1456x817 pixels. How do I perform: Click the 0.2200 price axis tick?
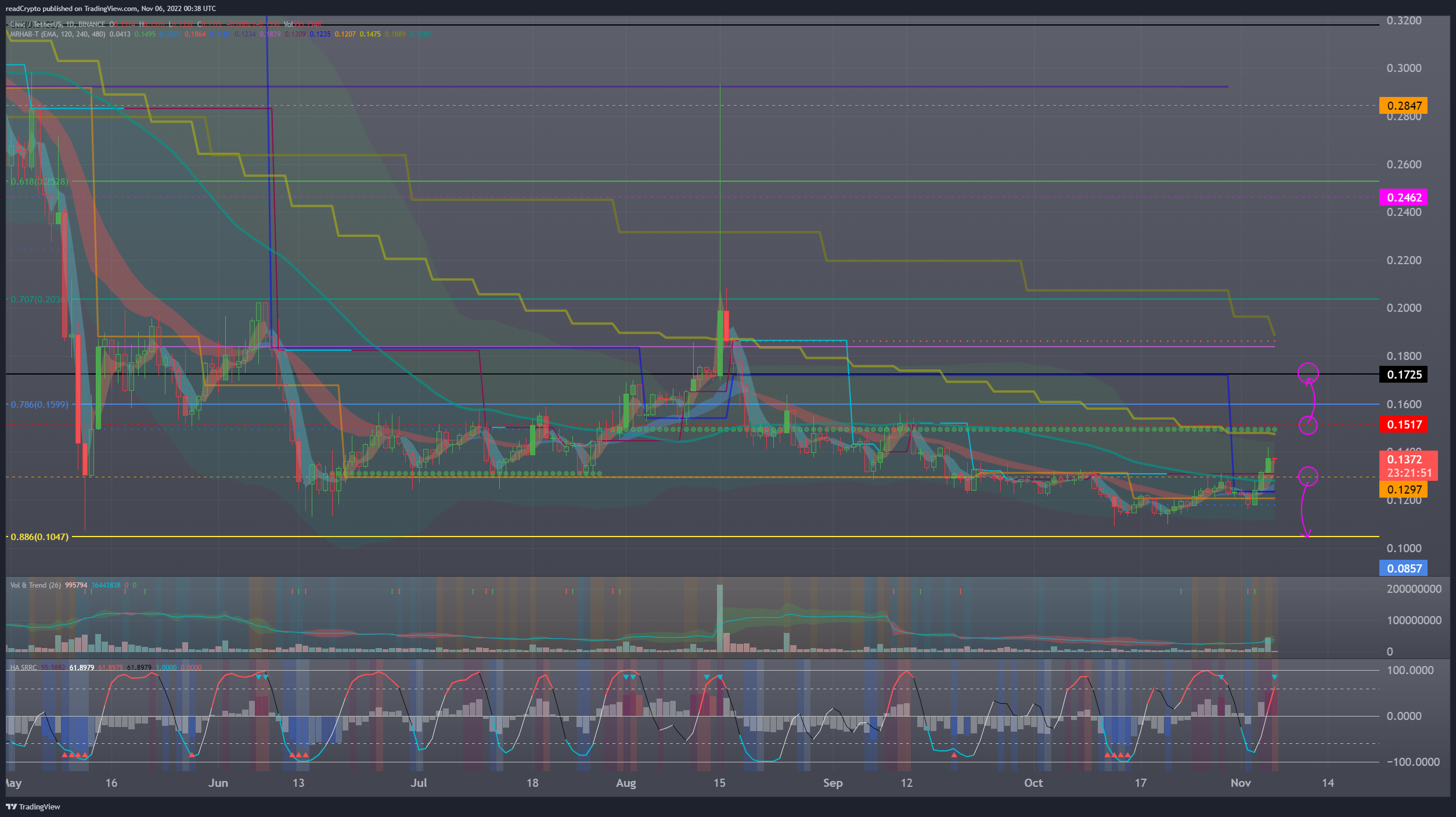tap(1404, 260)
